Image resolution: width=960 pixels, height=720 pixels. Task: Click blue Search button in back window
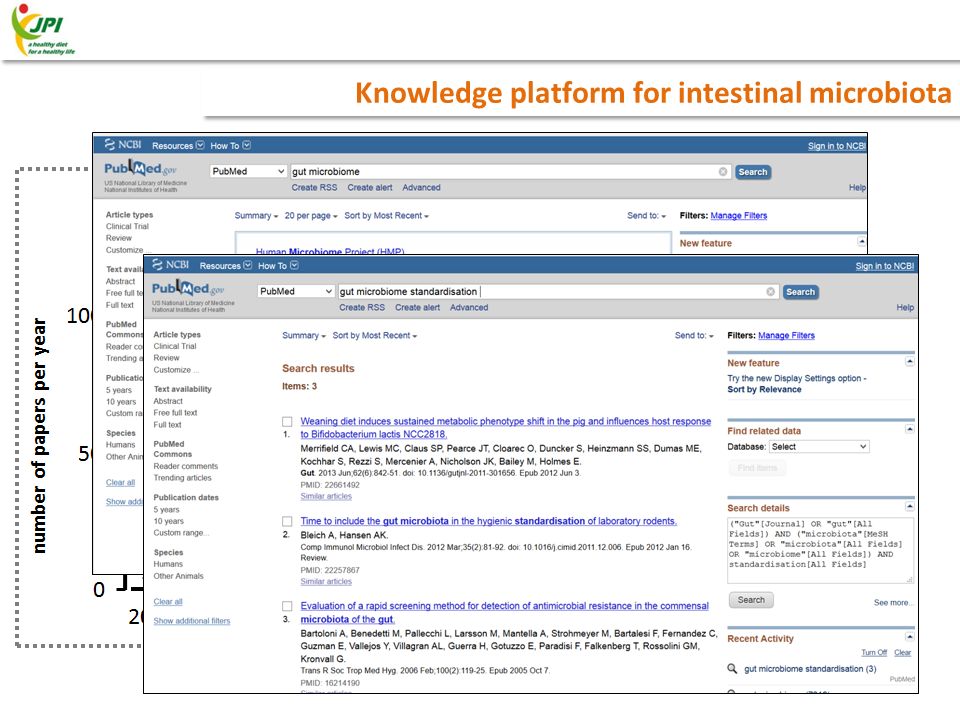click(752, 172)
